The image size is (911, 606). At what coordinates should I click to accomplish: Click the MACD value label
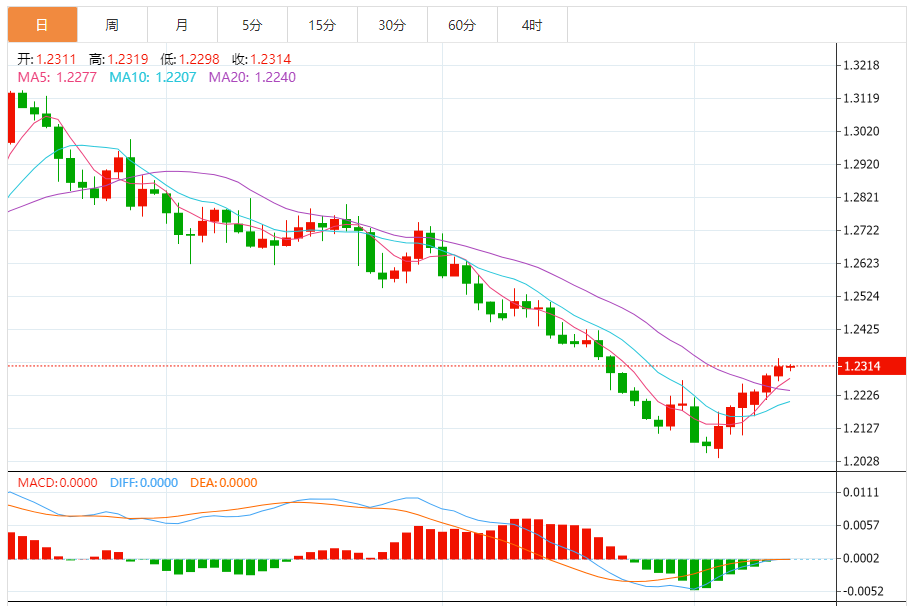(x=58, y=483)
